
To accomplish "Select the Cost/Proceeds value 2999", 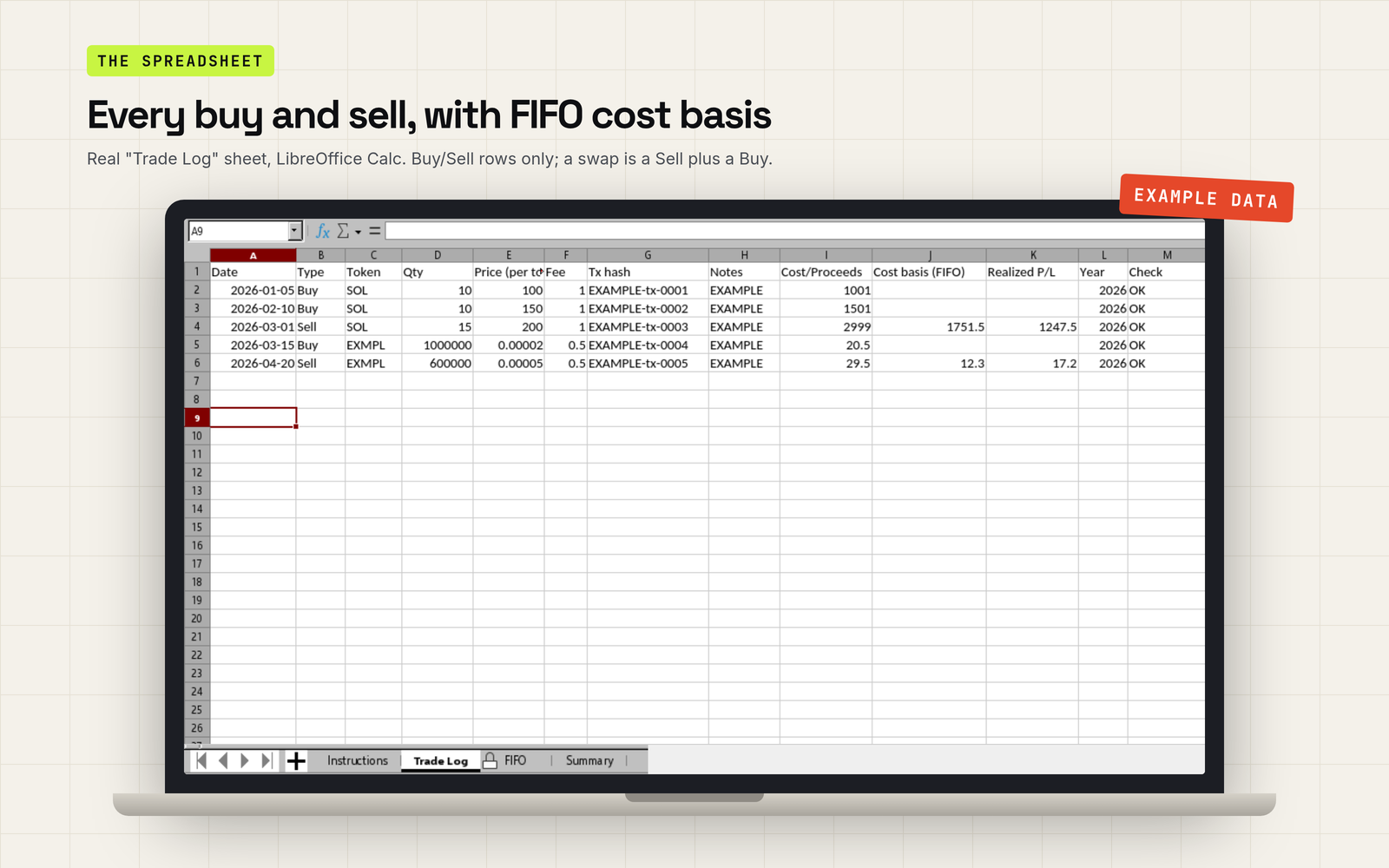I will pos(826,327).
